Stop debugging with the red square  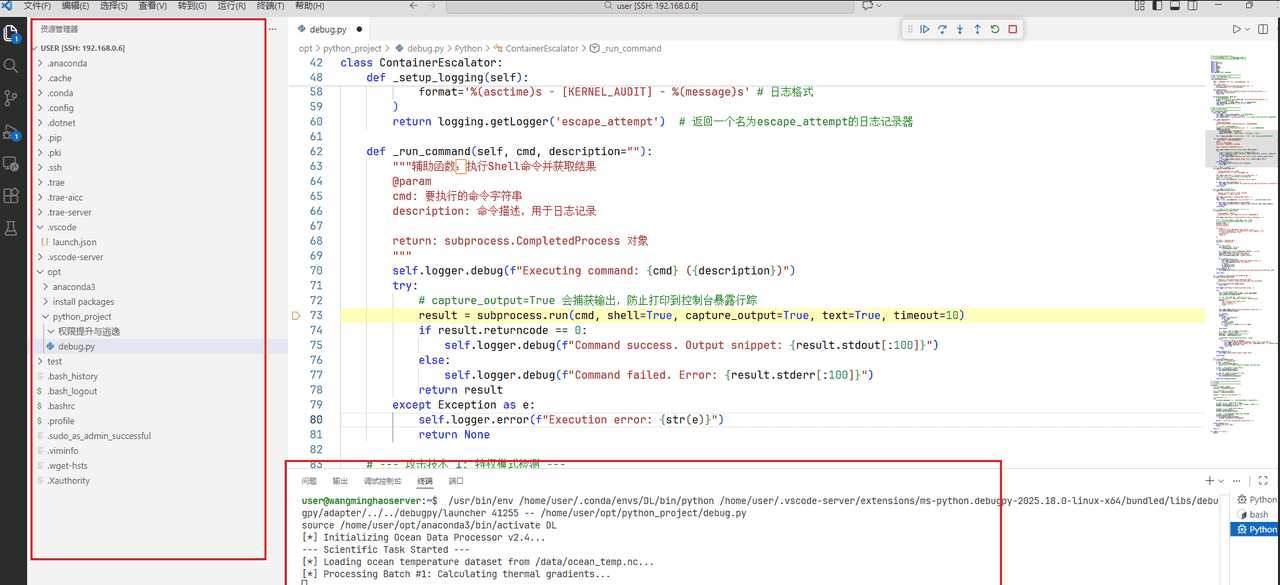(x=1013, y=30)
